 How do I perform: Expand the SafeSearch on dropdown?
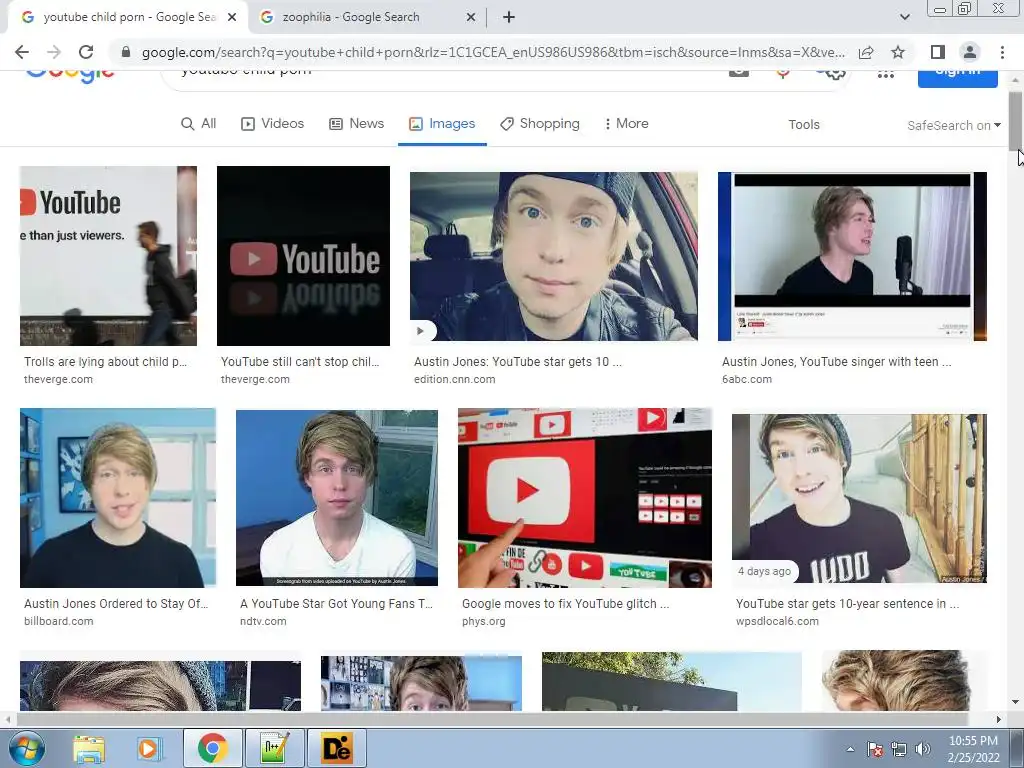click(x=953, y=125)
